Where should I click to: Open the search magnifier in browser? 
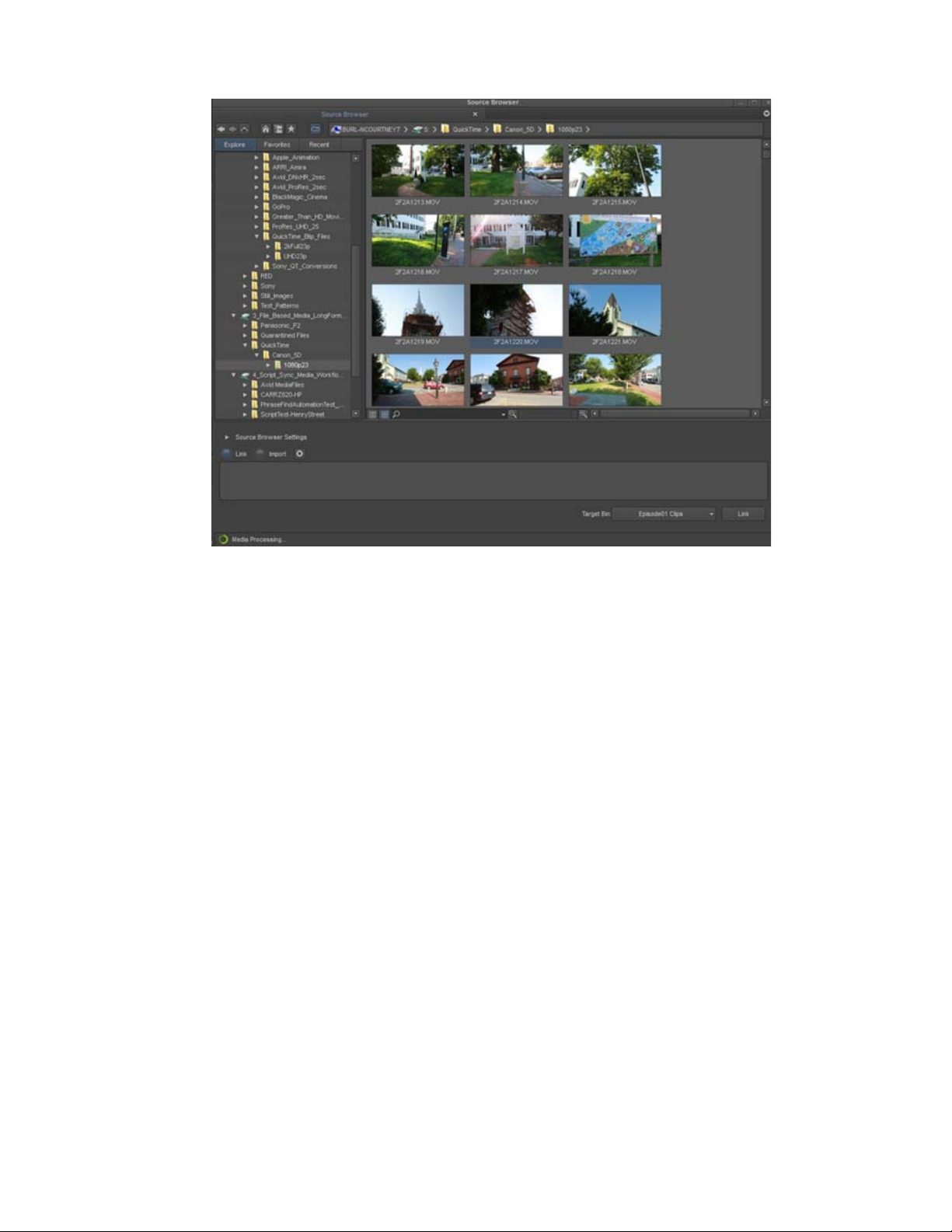click(396, 414)
